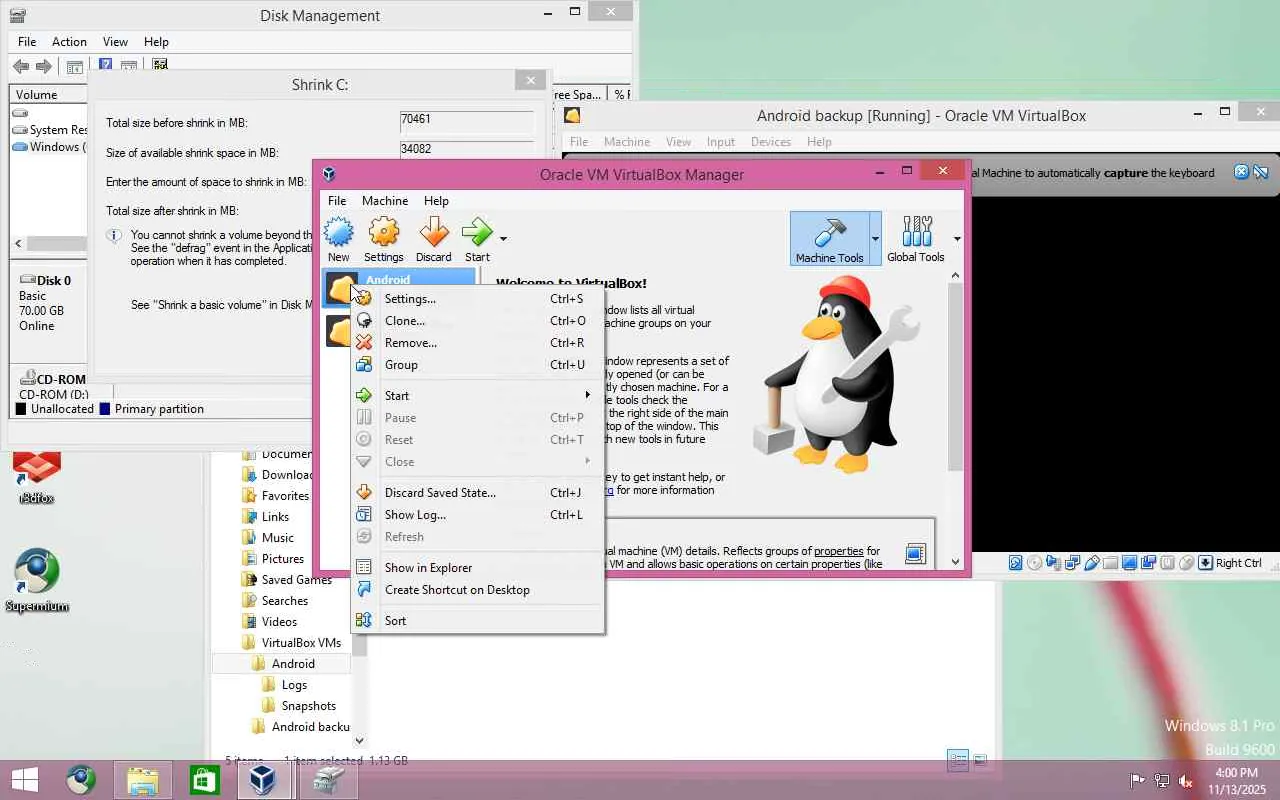The height and width of the screenshot is (800, 1280).
Task: Choose Create Shortcut on Desktop
Action: coord(478,590)
